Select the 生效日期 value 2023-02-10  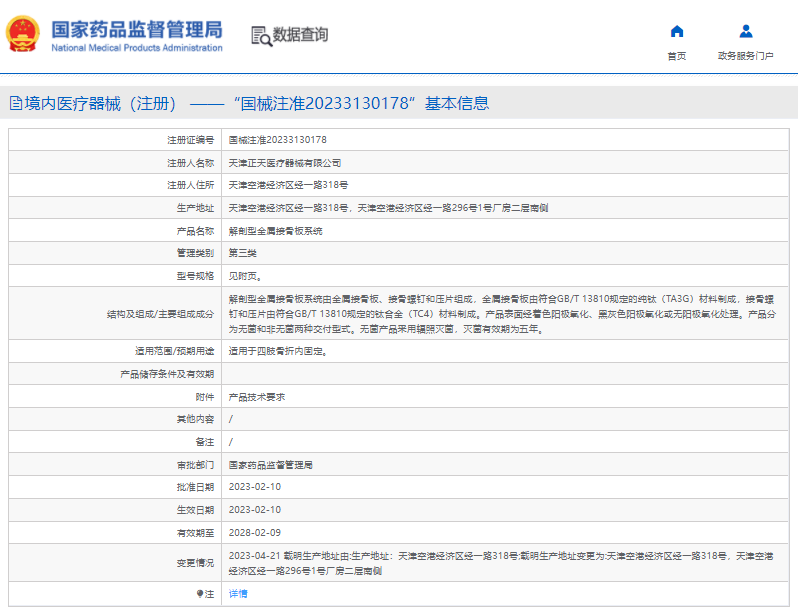(254, 510)
